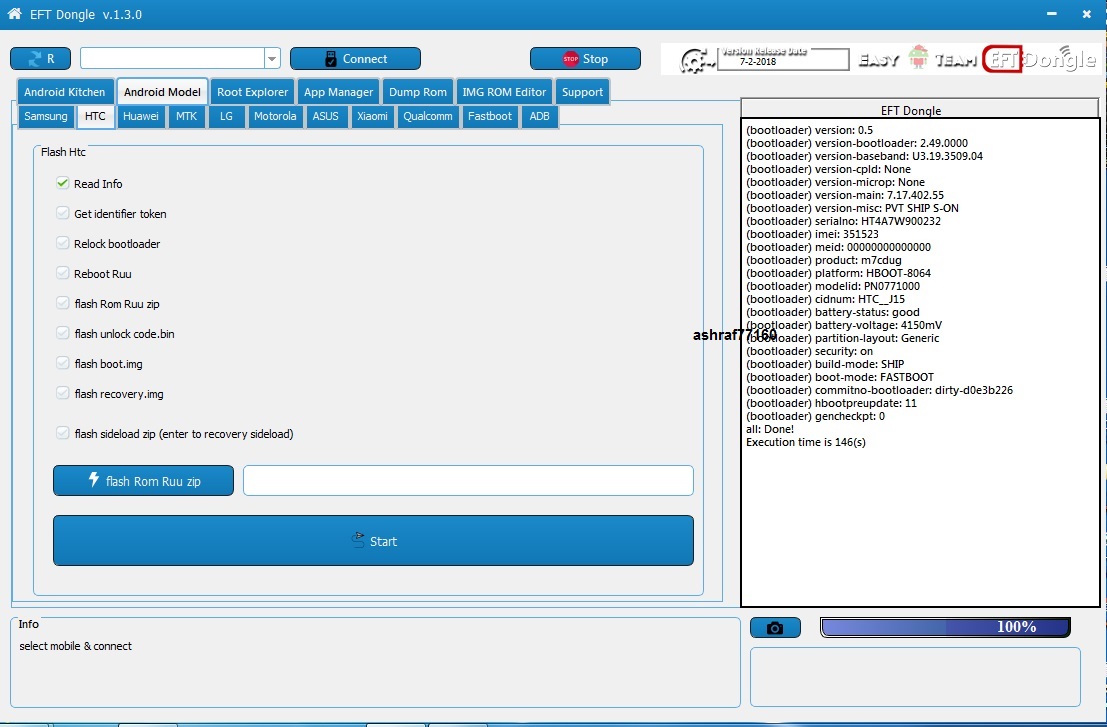Click the home icon in title bar
Screen dimensions: 1107x727
[14, 13]
